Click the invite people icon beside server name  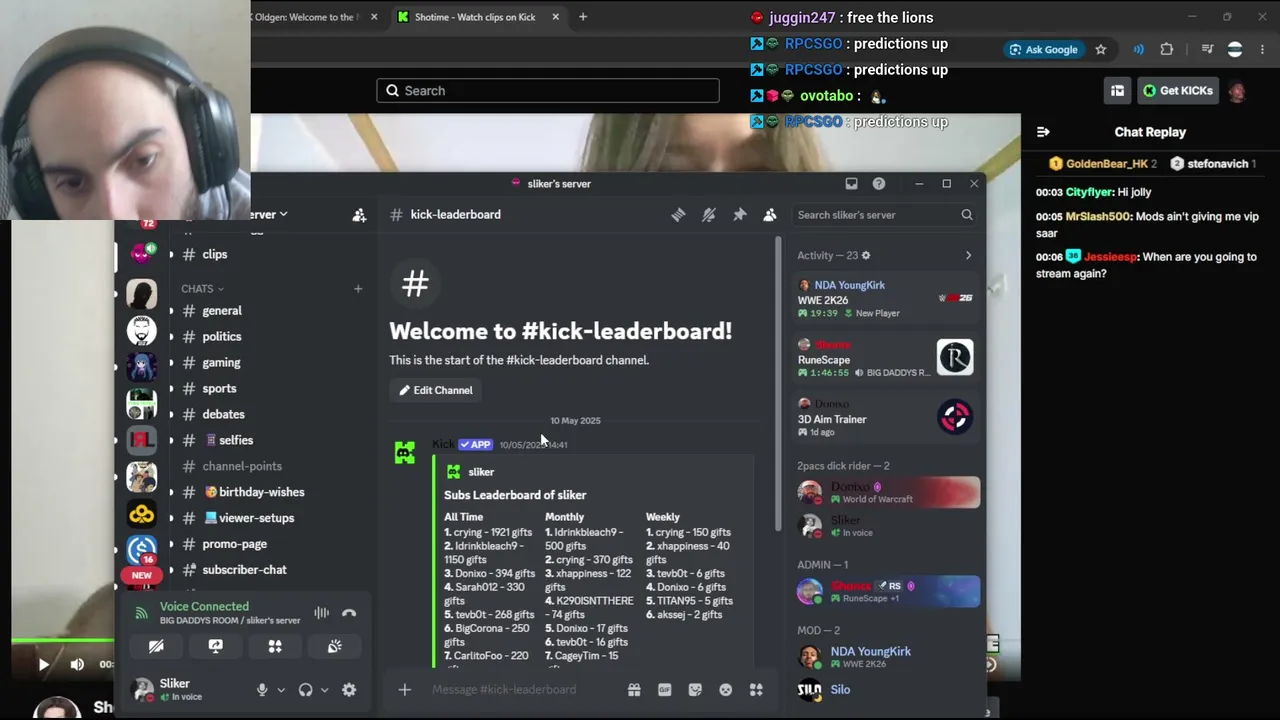tap(359, 214)
